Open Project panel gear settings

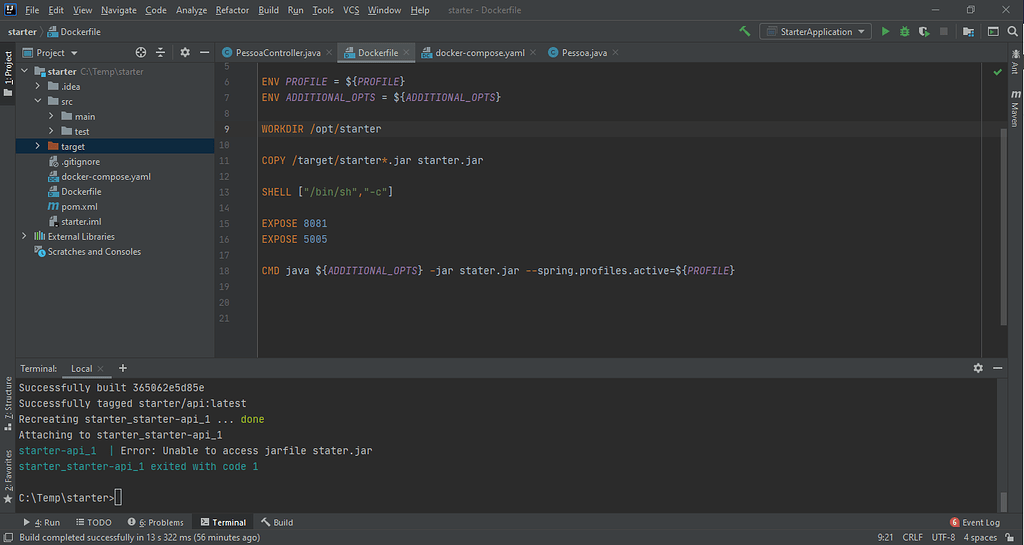tap(185, 52)
